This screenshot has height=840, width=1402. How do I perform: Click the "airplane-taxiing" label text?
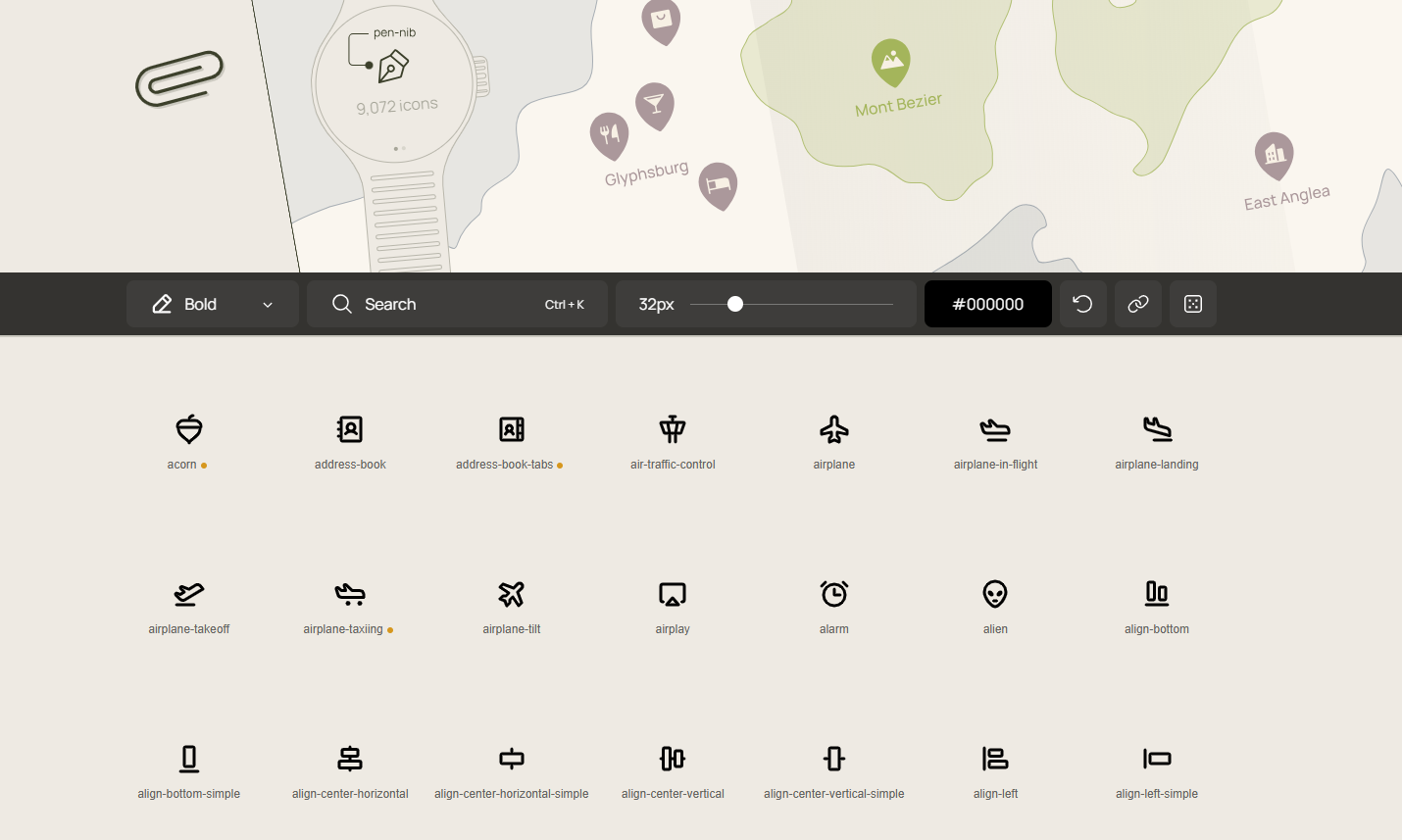coord(343,629)
